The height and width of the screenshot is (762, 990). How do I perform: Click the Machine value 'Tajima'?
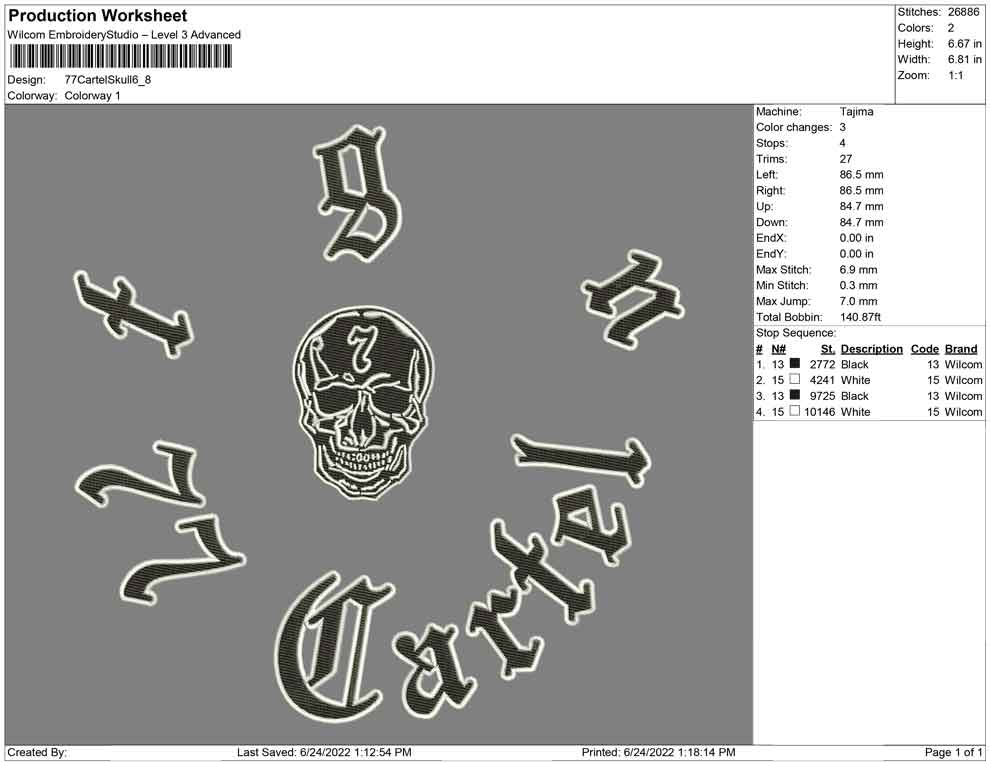[x=856, y=112]
